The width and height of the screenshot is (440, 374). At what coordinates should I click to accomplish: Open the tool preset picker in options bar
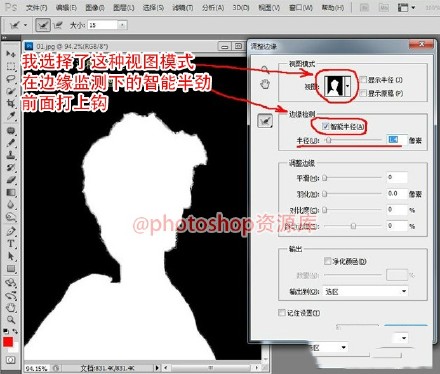click(18, 25)
